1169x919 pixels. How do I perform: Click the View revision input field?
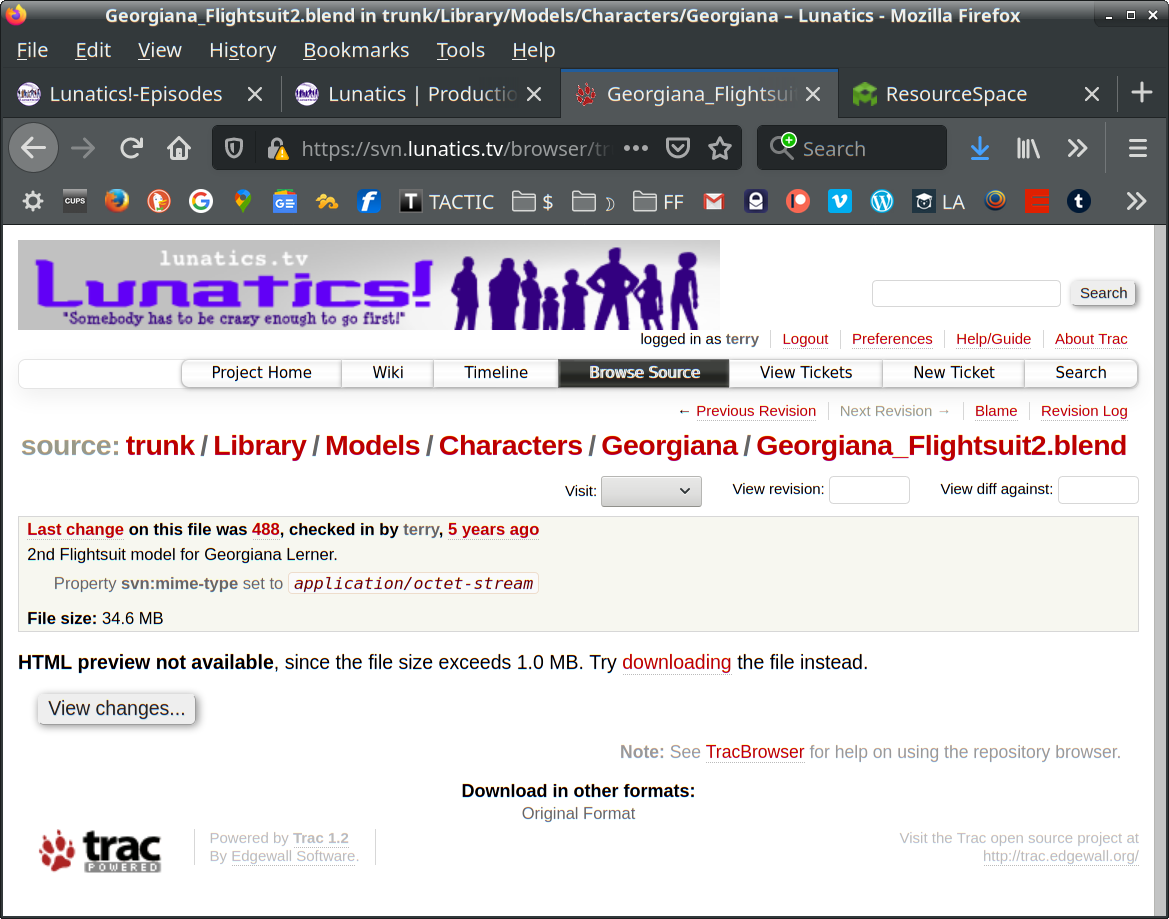869,490
